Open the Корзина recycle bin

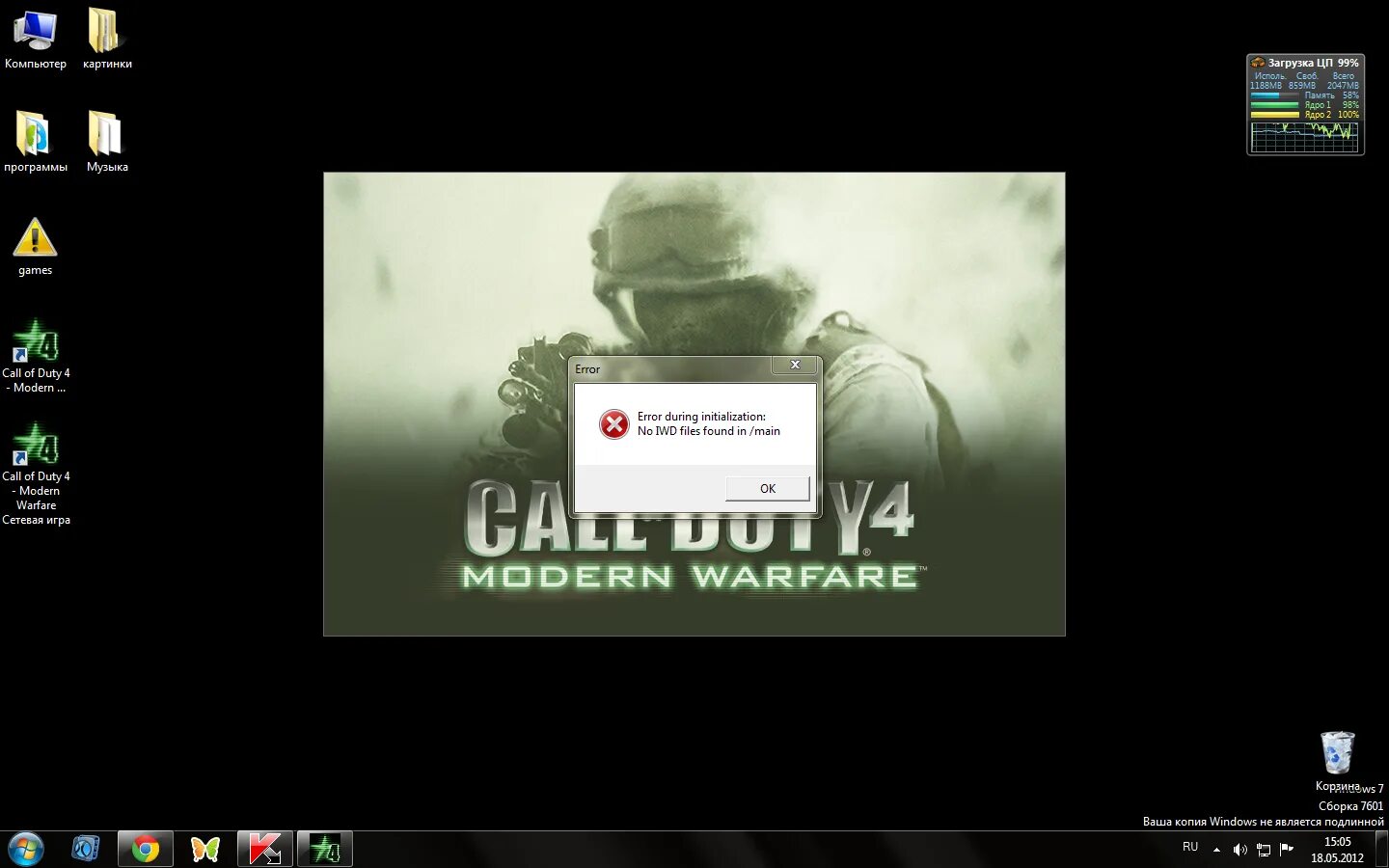coord(1337,761)
